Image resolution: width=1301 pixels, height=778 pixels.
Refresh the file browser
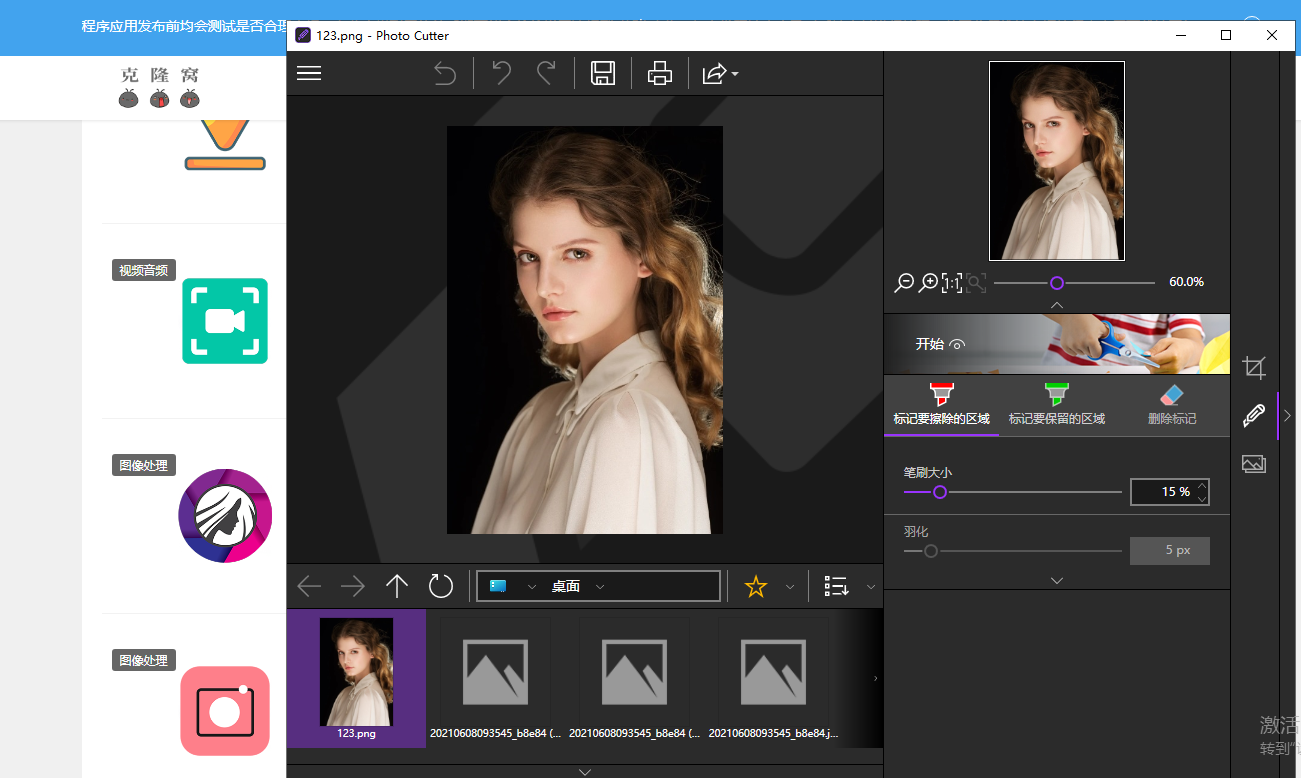(441, 586)
